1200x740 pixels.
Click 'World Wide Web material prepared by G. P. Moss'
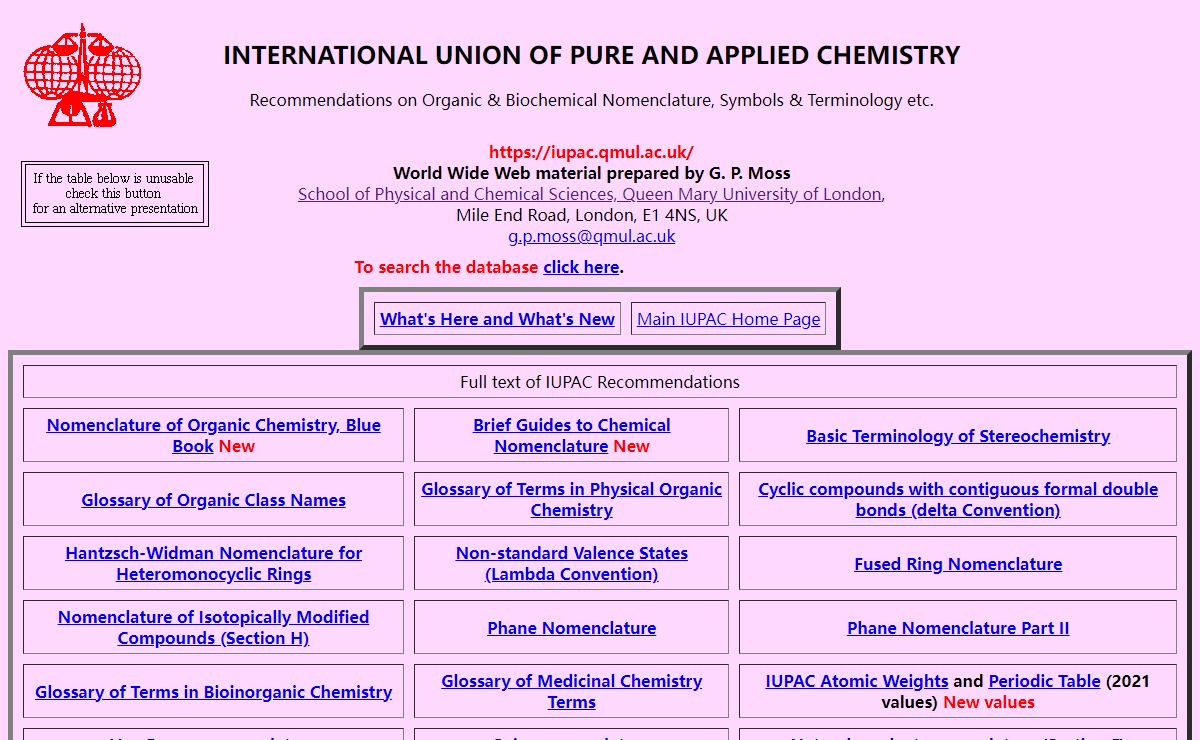pyautogui.click(x=591, y=173)
